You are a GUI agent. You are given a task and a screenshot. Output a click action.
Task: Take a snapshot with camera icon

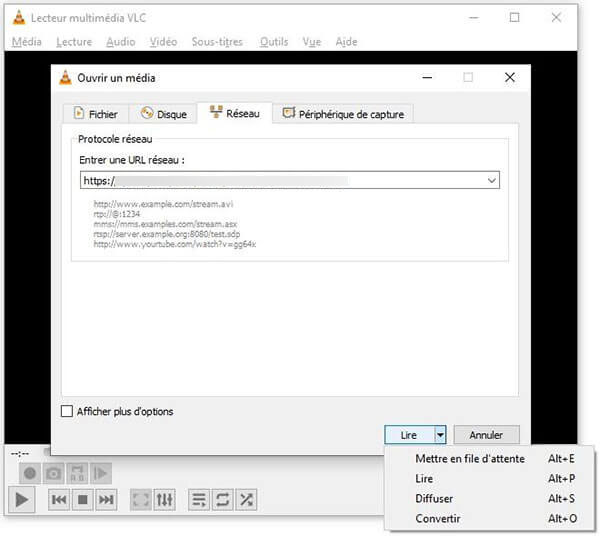[54, 473]
